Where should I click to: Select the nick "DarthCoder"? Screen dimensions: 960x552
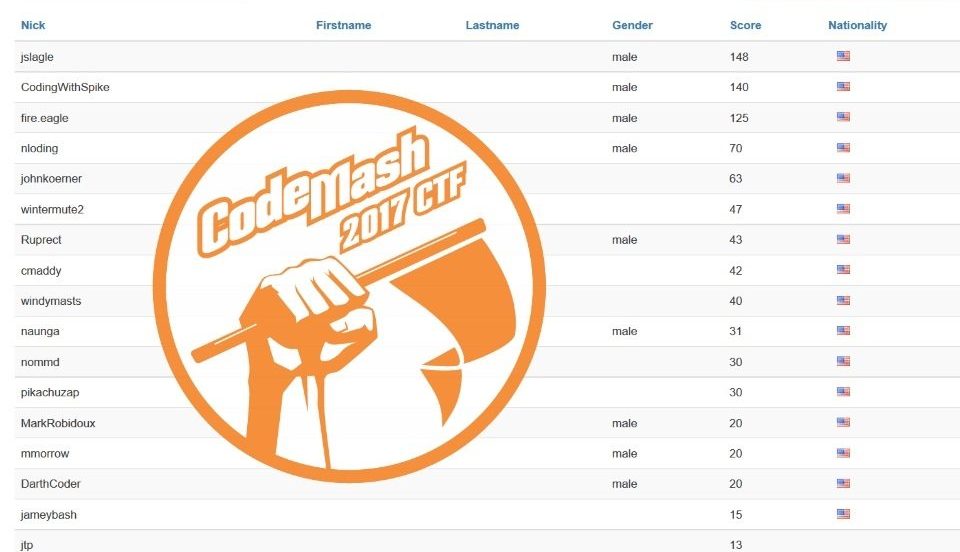coord(50,483)
